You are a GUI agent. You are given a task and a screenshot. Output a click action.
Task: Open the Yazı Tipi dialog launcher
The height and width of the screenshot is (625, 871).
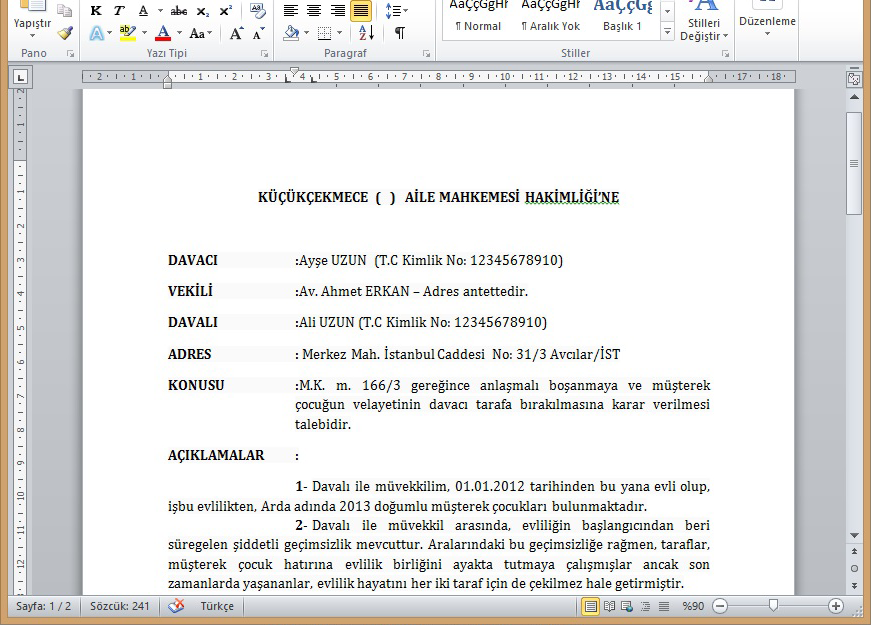(264, 53)
